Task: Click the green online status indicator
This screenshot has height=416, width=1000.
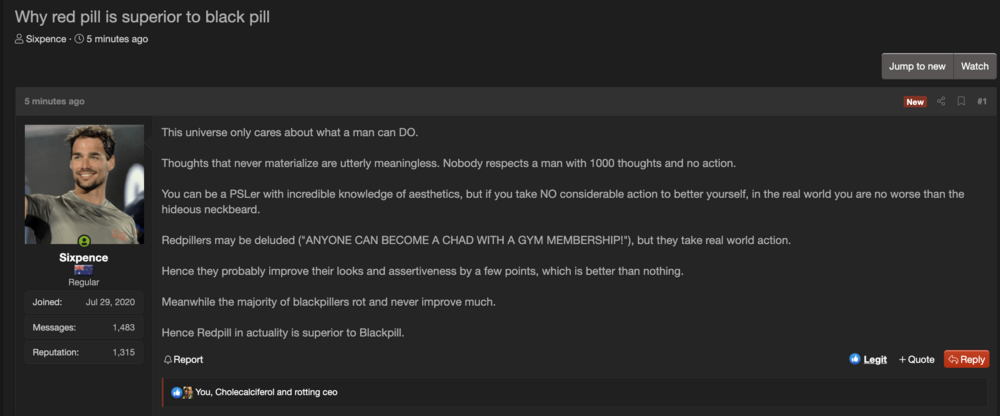Action: coord(84,241)
